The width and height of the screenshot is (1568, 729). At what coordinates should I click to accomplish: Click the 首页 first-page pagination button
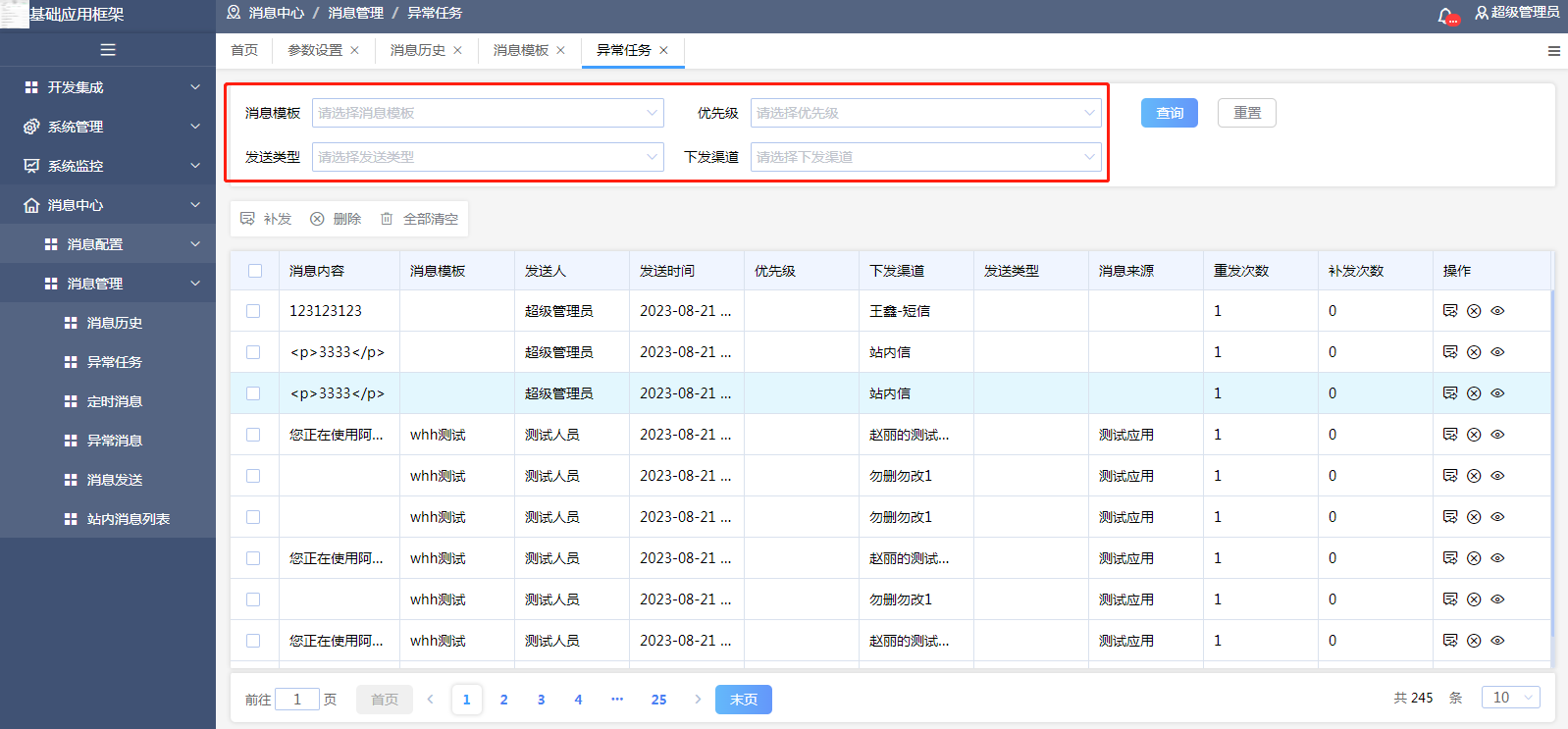click(385, 700)
